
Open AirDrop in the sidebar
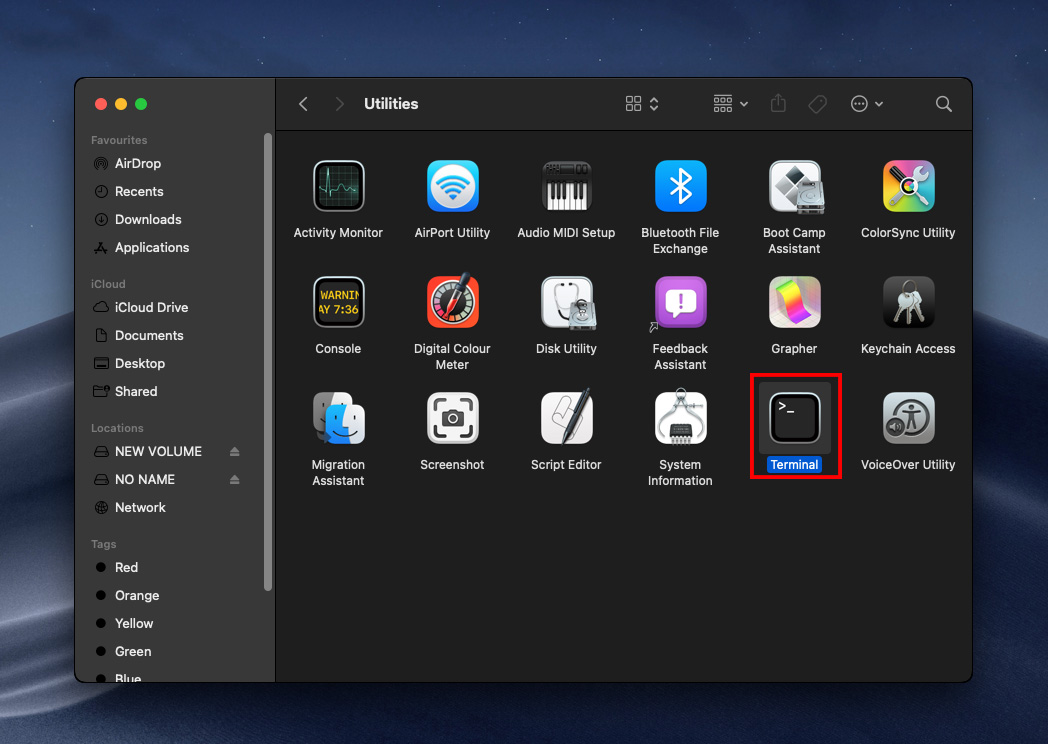[x=138, y=164]
